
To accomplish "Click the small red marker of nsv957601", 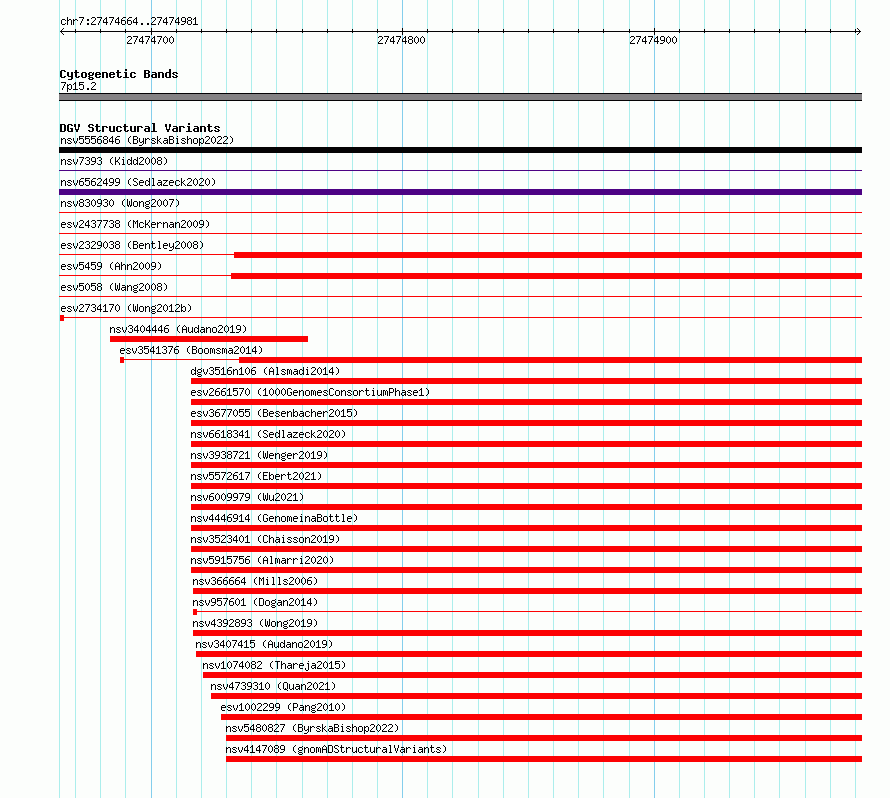I will 195,612.
